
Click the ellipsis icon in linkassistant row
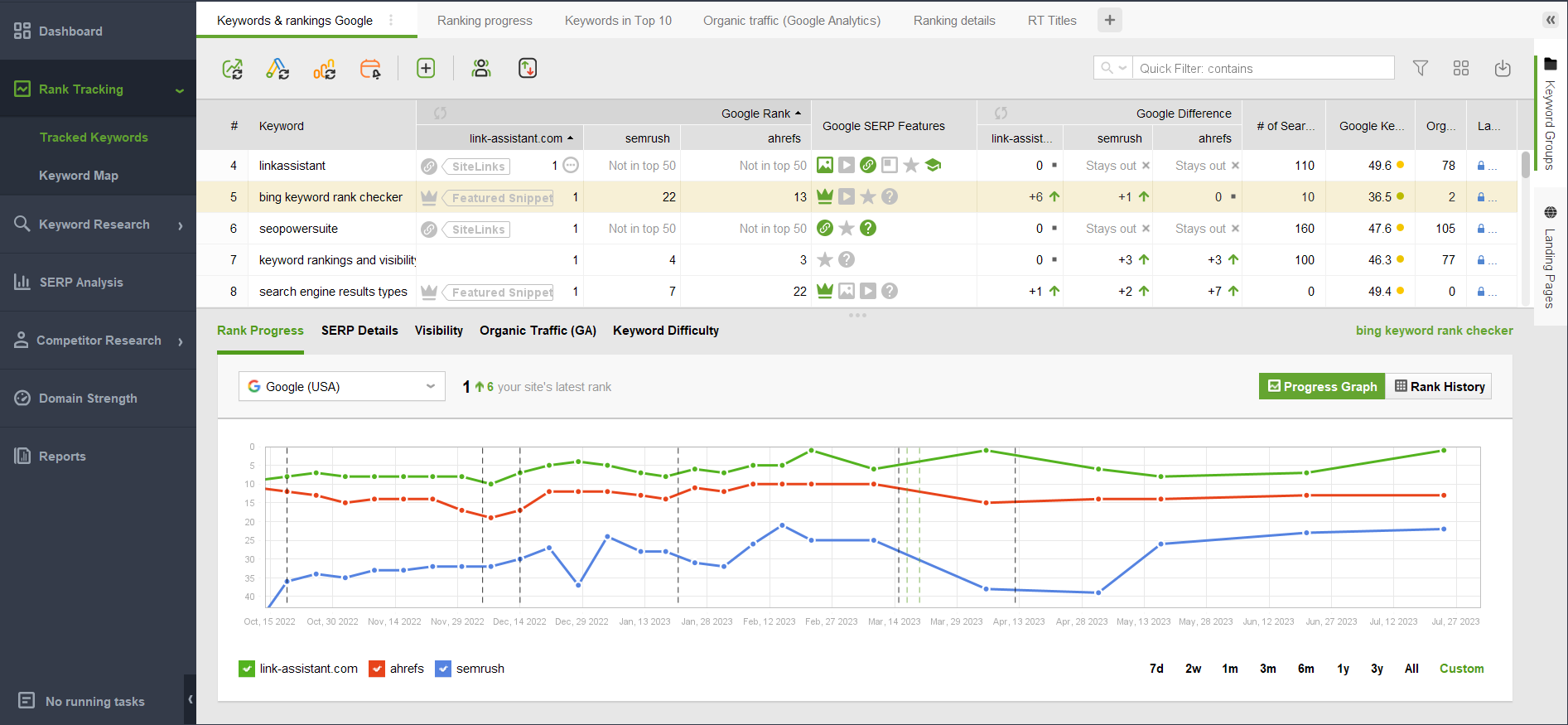[571, 166]
